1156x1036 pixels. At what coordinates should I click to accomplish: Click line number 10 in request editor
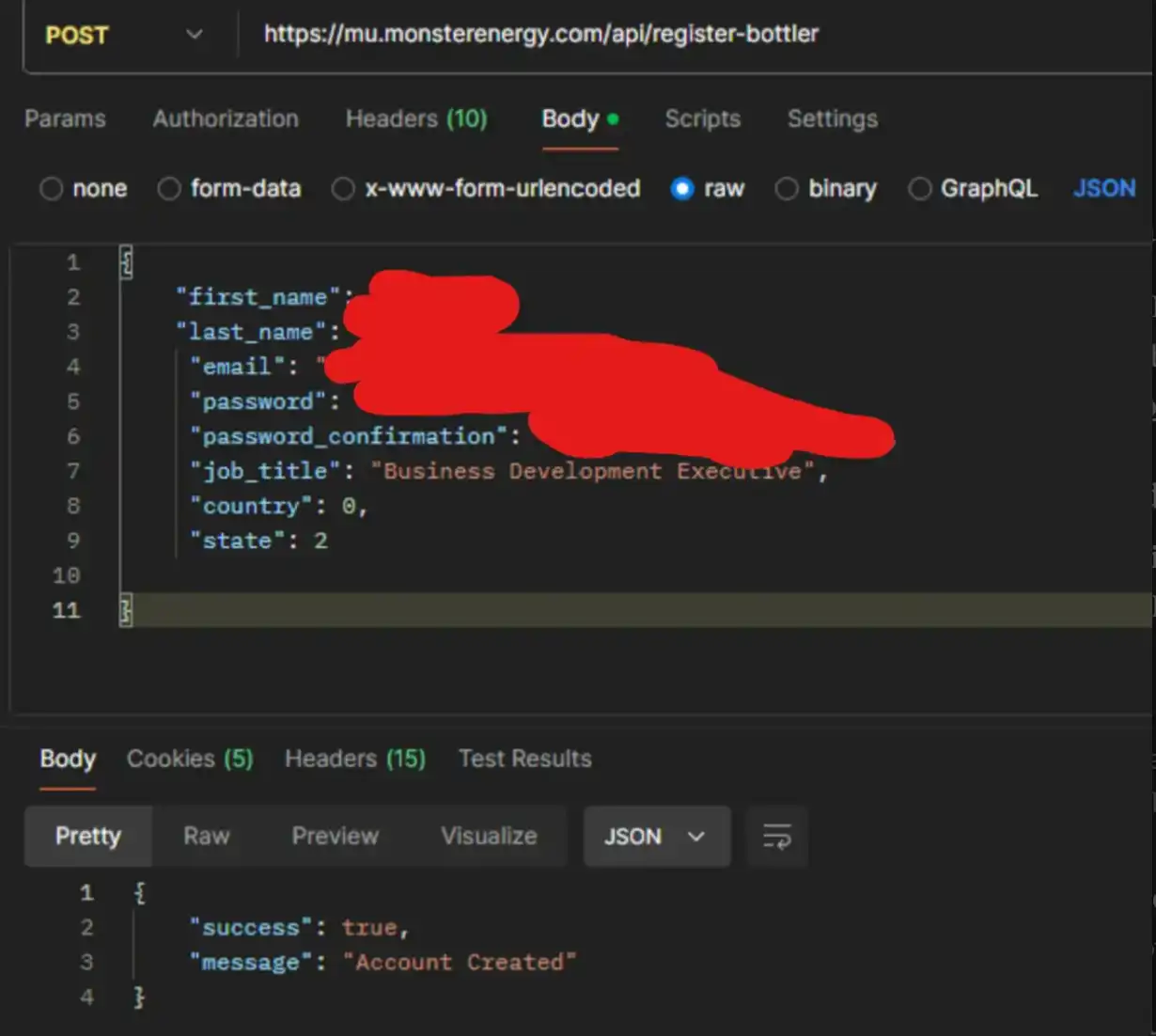[x=66, y=575]
